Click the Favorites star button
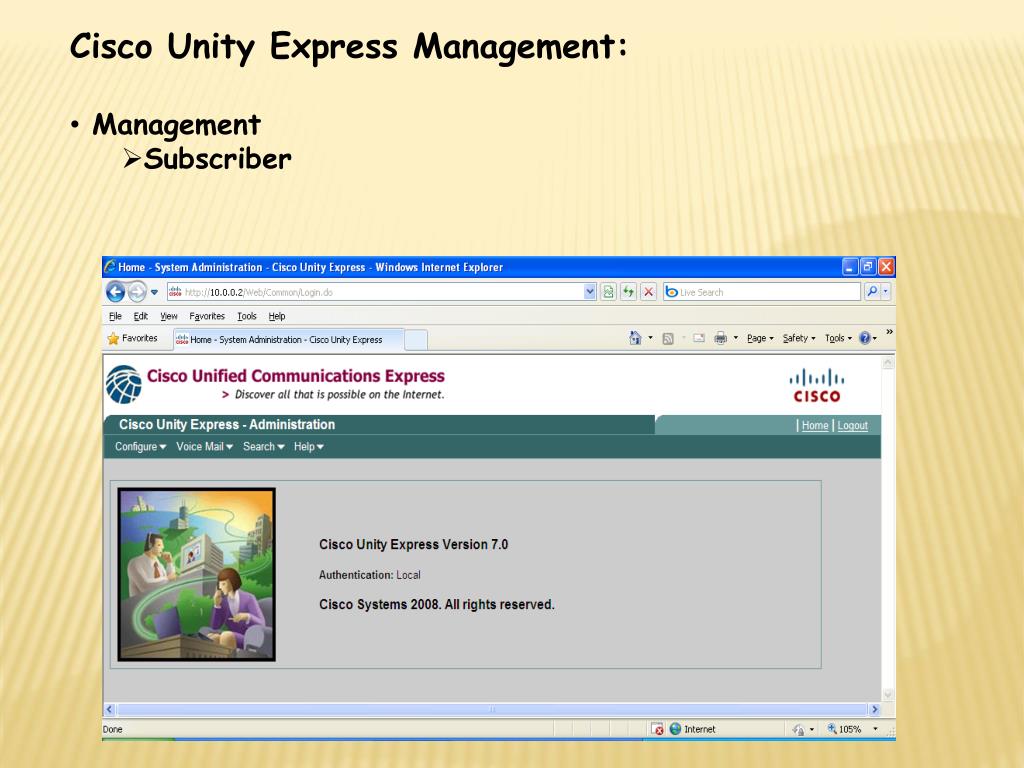Image resolution: width=1024 pixels, height=768 pixels. 133,338
